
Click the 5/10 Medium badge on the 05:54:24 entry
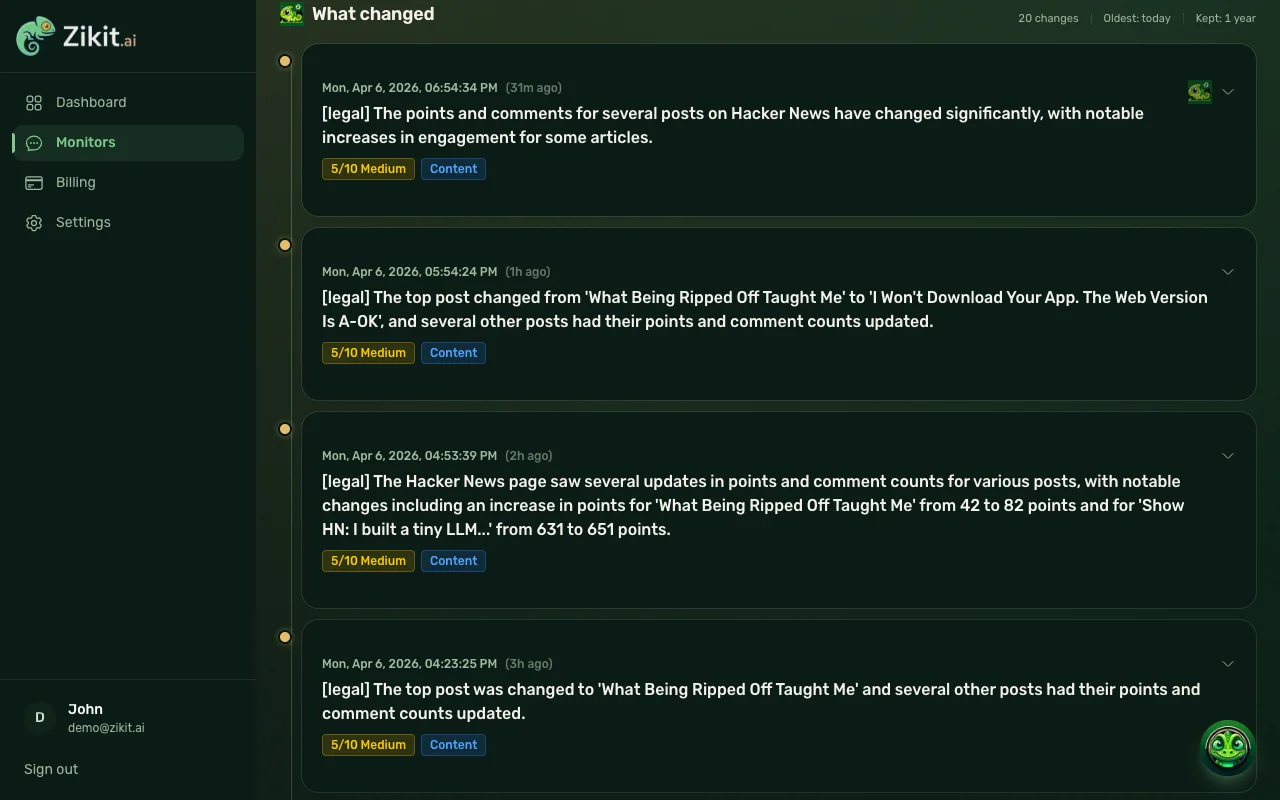click(368, 353)
